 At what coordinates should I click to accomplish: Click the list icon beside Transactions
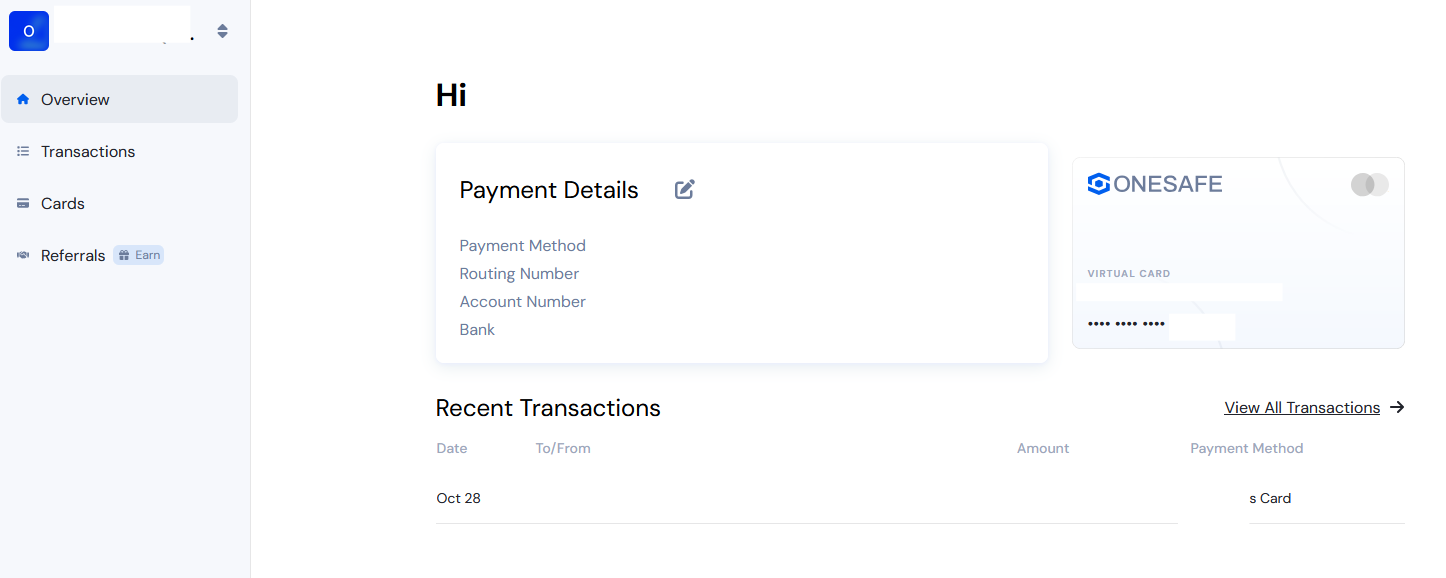pos(23,151)
